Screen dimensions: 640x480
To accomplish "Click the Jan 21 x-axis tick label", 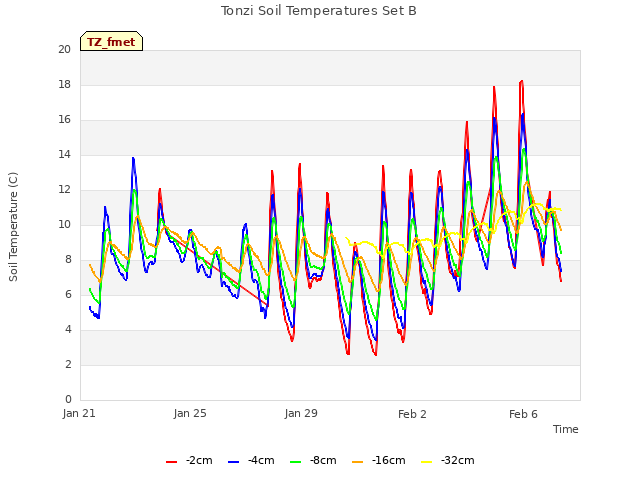I will click(x=79, y=413).
